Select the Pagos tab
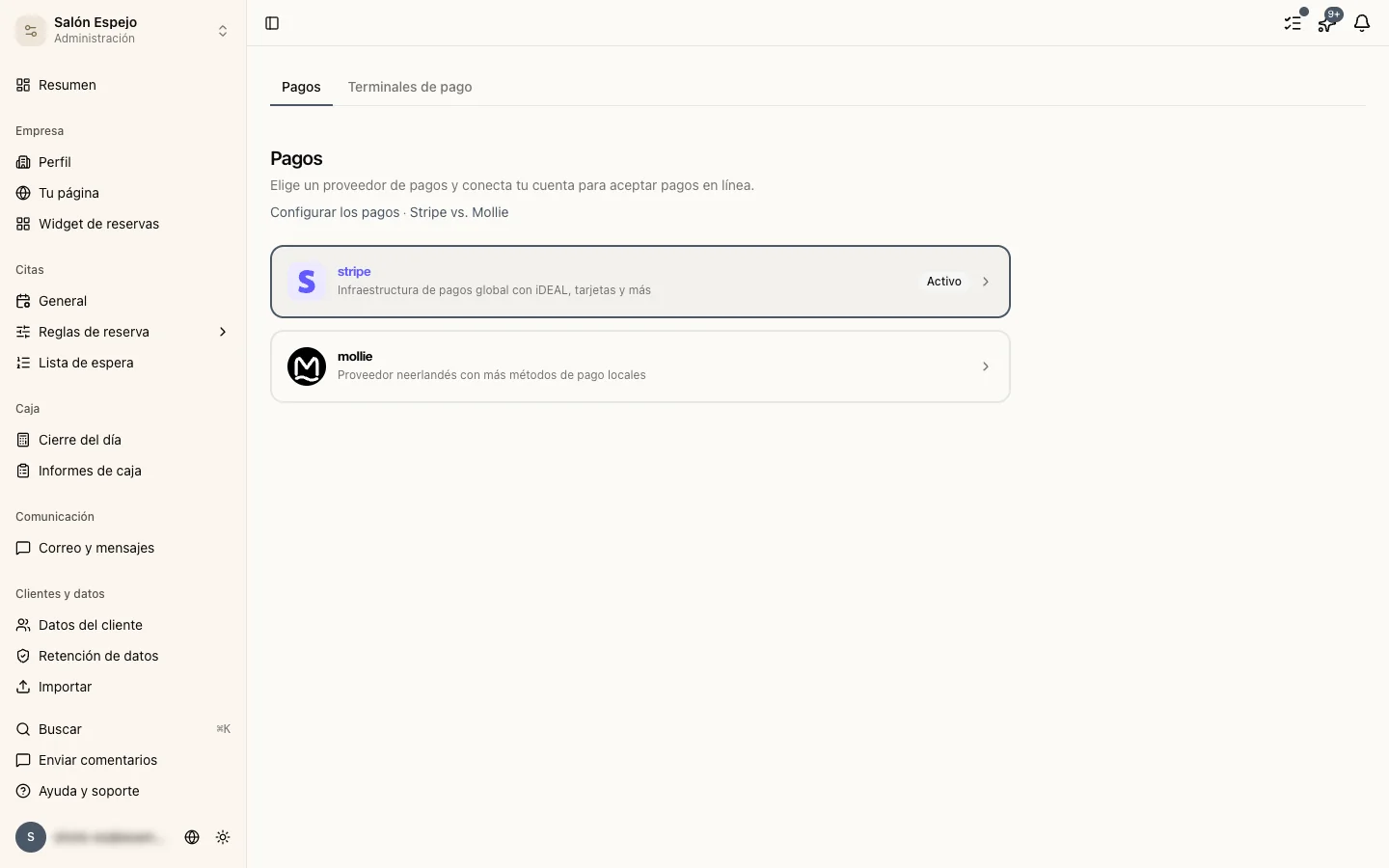Screen dimensions: 1389x868 click(x=301, y=87)
